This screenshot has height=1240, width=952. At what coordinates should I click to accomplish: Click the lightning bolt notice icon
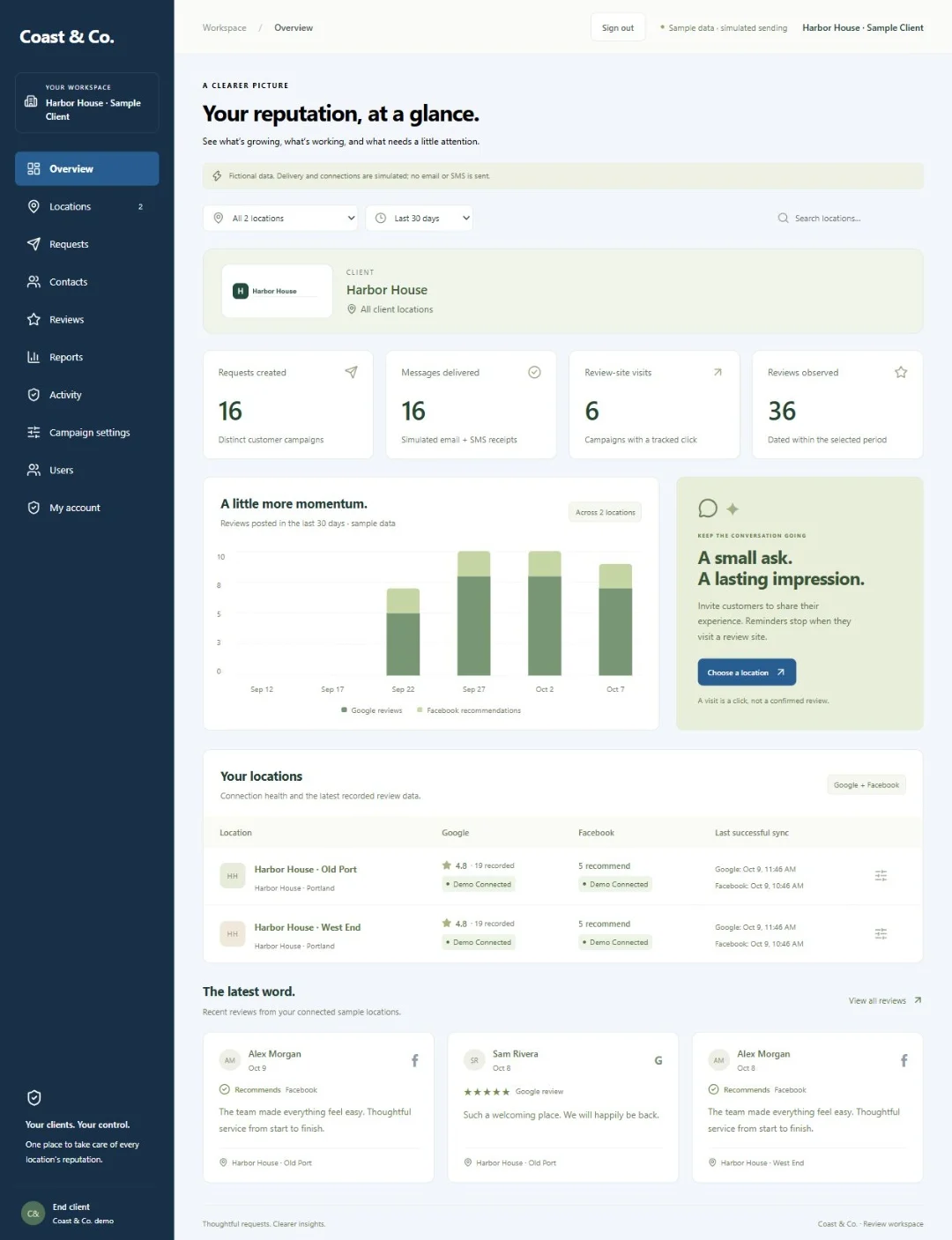[217, 175]
